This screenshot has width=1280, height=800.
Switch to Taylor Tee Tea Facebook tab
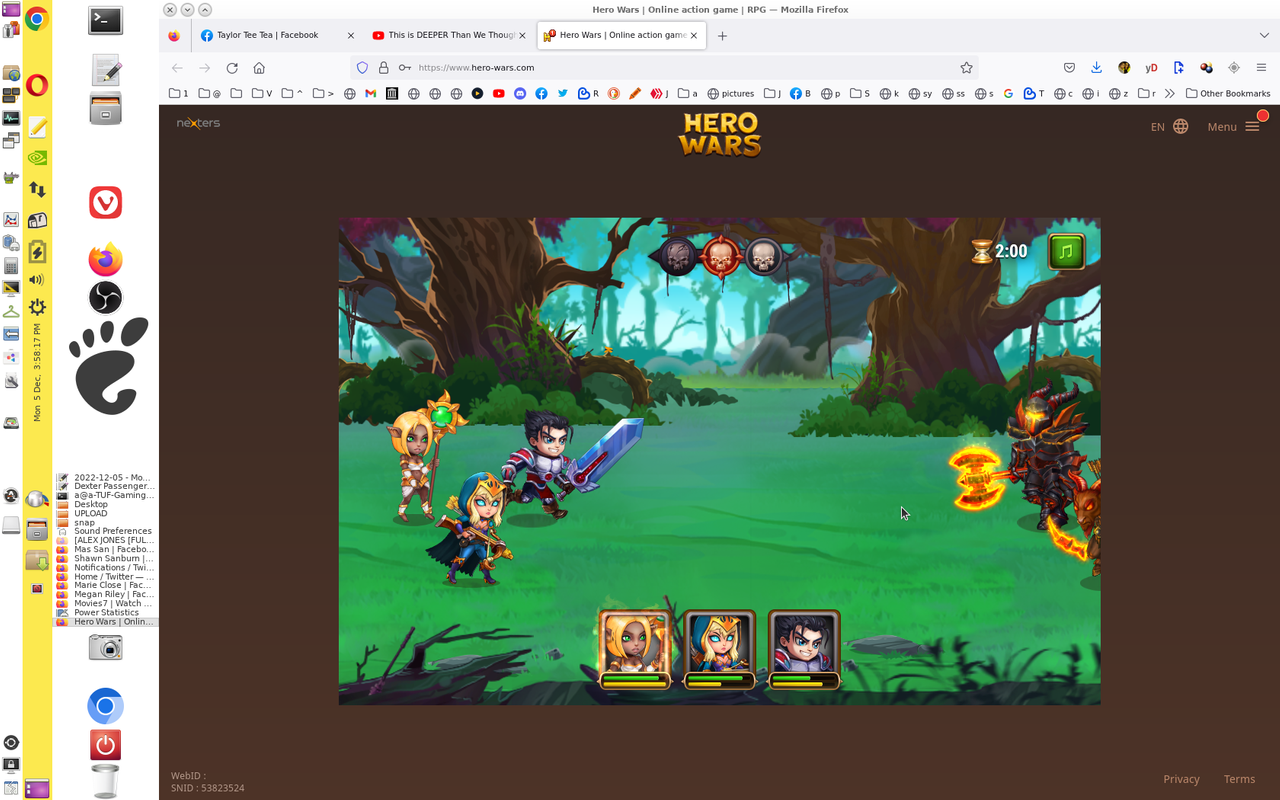tap(277, 35)
